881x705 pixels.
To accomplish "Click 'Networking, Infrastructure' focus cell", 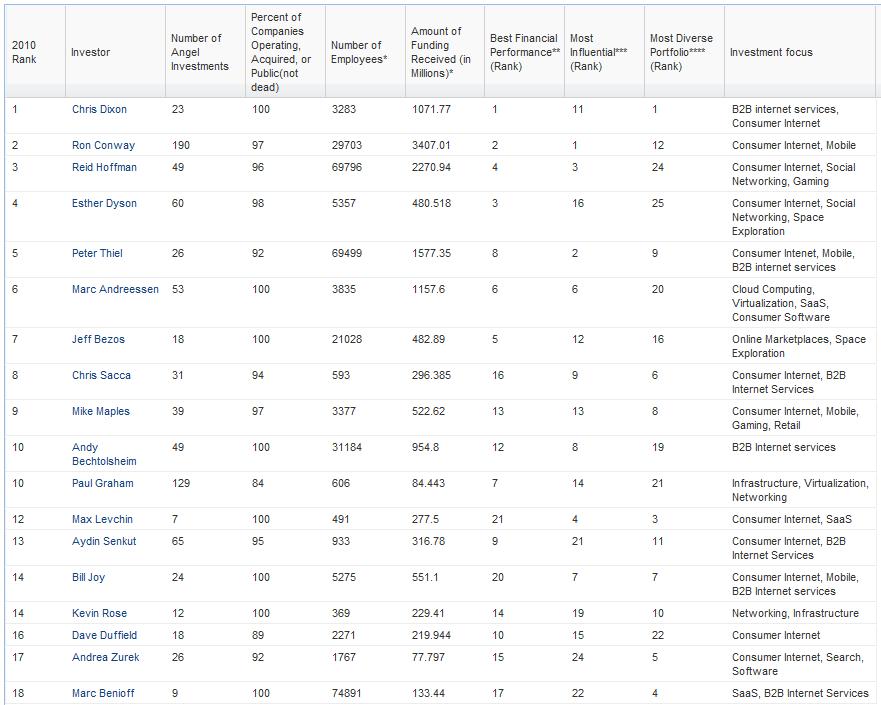I will click(x=795, y=613).
